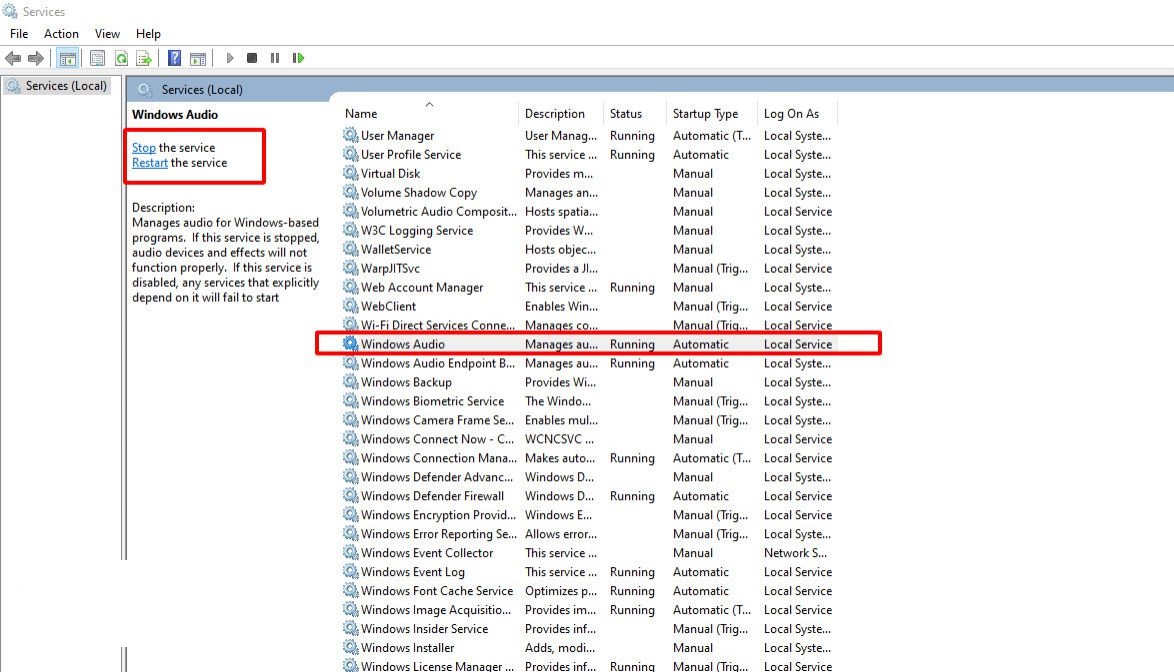Toggle the Show/Hide Action Pane toolbar icon
This screenshot has width=1174, height=672.
tap(198, 58)
